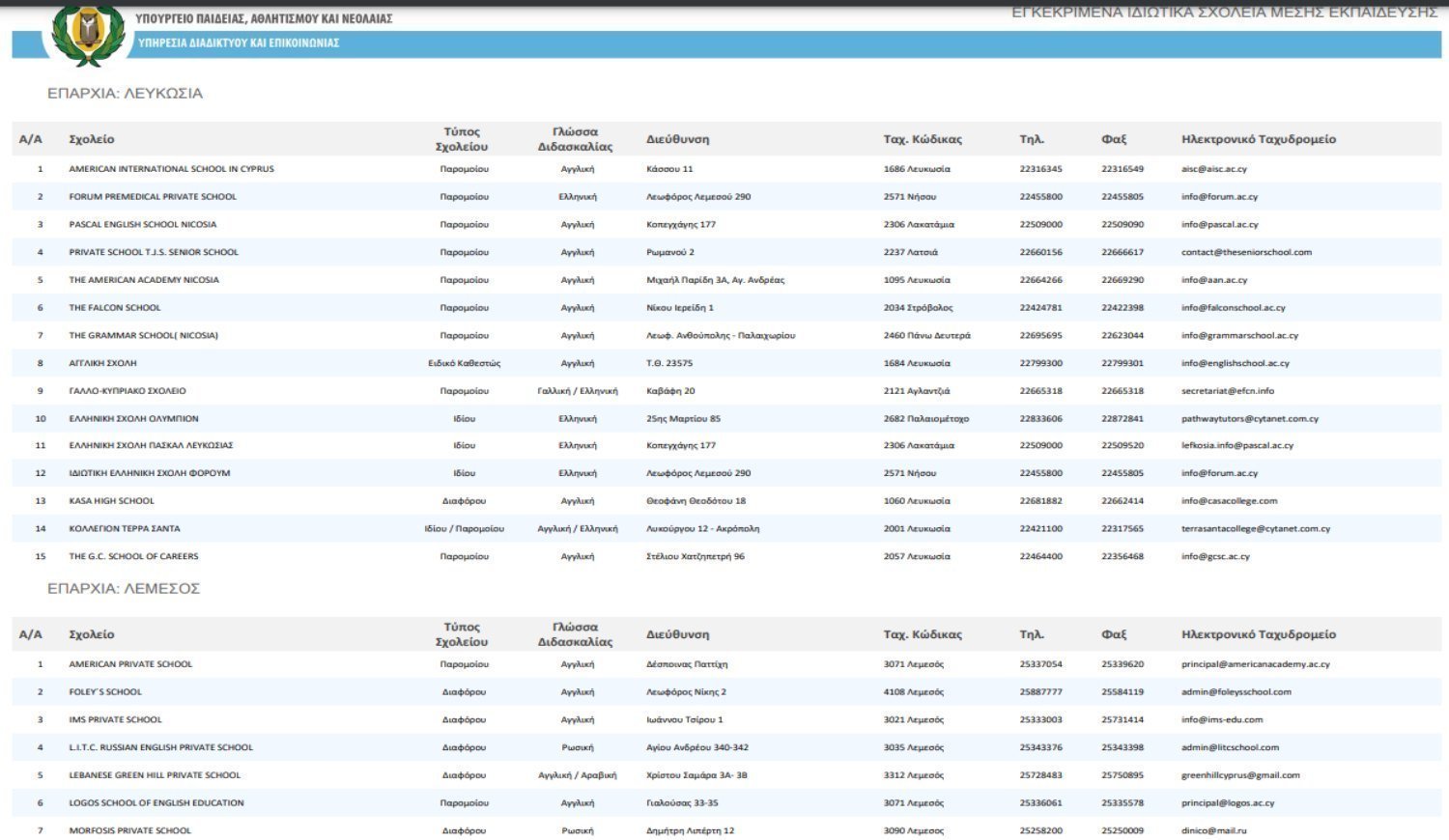This screenshot has height=840, width=1449.
Task: Select ΕΛΛΗΝΙΚΗ ΣΧΟΛΗ ΠΑΣΚΑΛ ΛΕΥΚΩΣΙΑΣ name
Action: [151, 446]
